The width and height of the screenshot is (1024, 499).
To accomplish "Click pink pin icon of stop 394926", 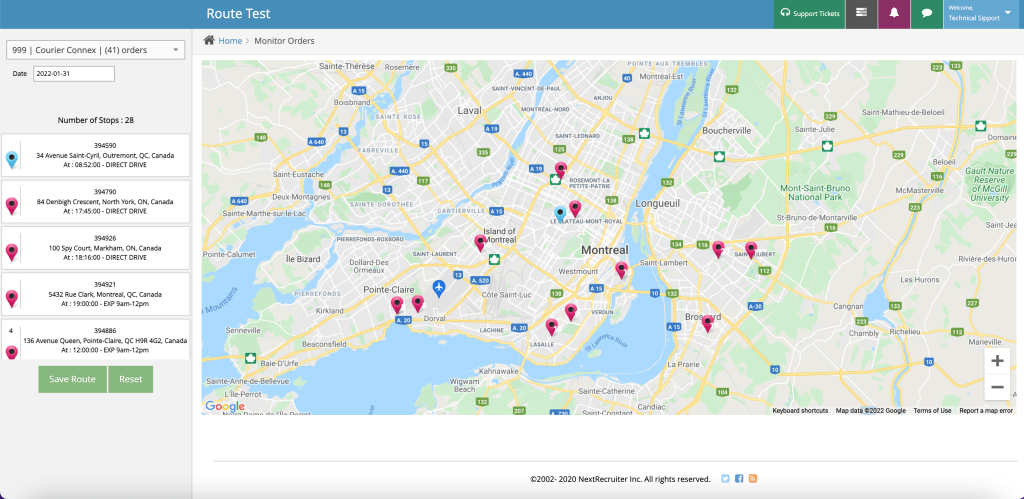I will point(12,252).
